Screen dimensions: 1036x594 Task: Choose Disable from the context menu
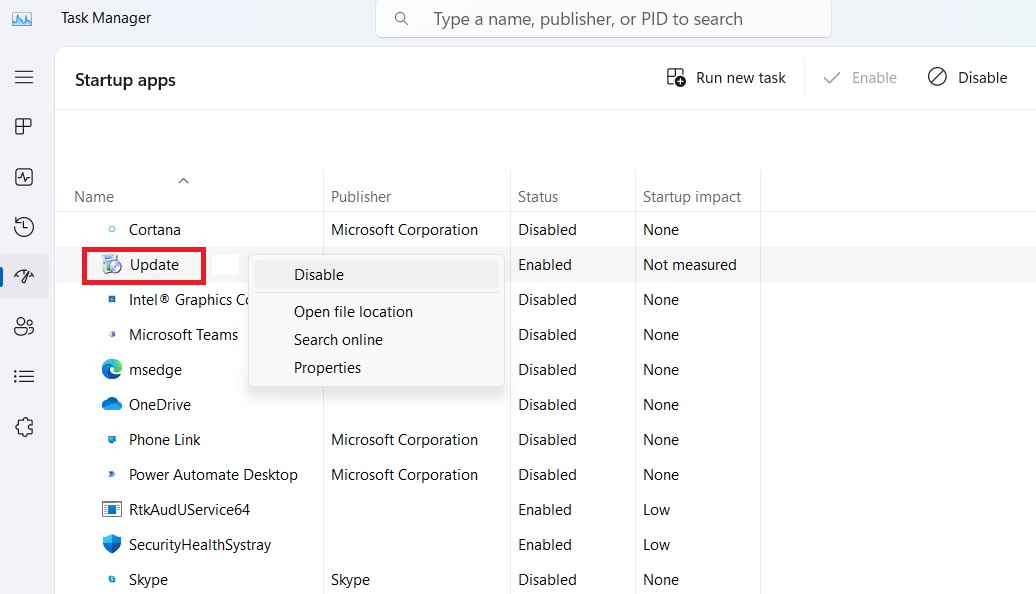pos(318,273)
